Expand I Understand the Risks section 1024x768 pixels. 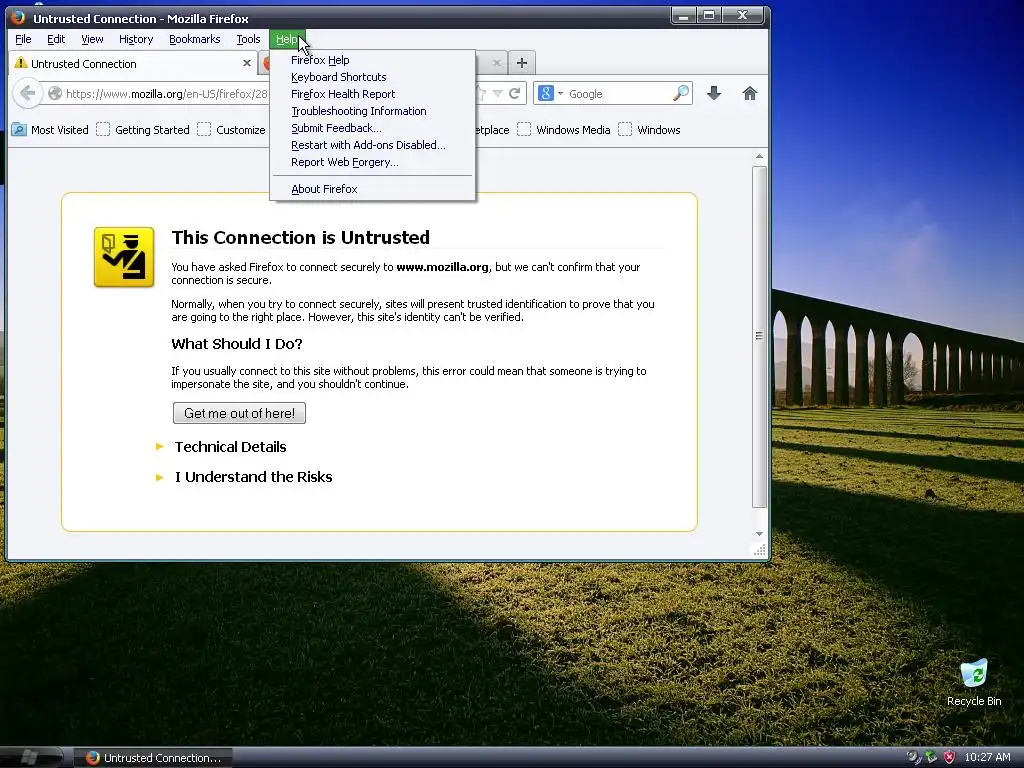[253, 477]
